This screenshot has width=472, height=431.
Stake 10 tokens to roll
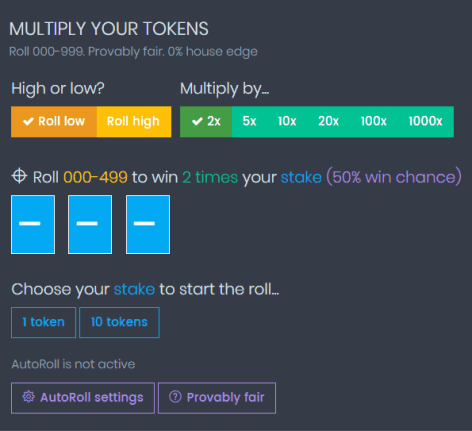pyautogui.click(x=119, y=322)
